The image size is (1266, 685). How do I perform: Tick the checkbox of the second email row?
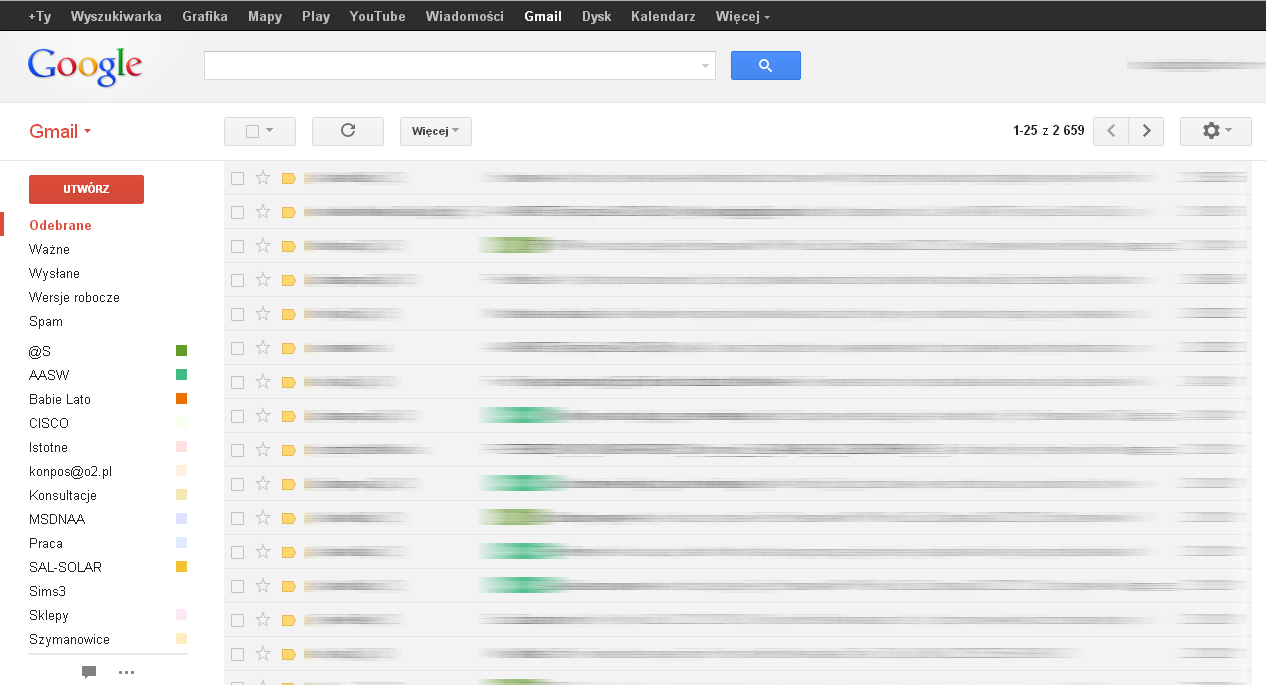pyautogui.click(x=238, y=212)
